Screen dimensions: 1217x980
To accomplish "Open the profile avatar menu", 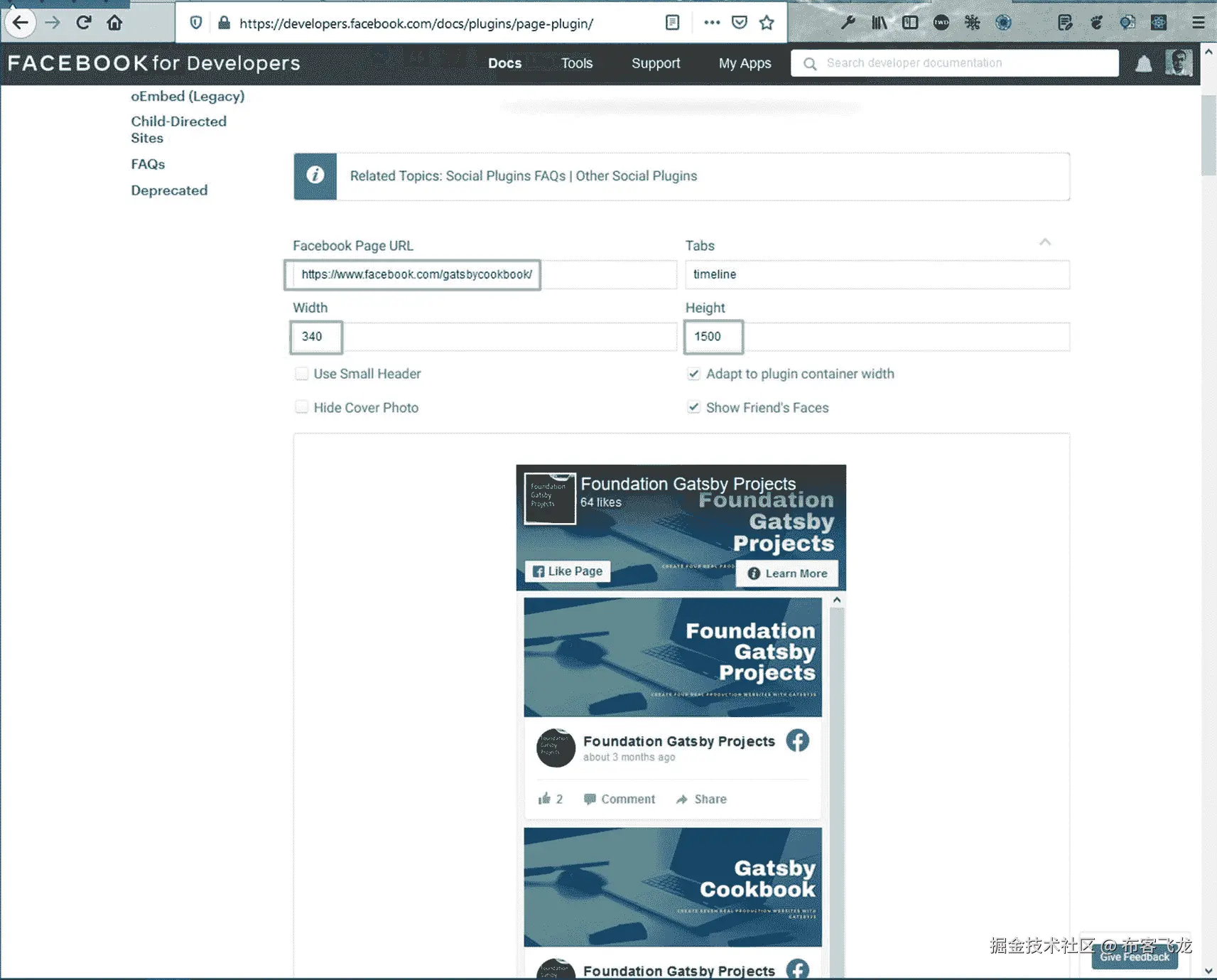I will [1179, 63].
